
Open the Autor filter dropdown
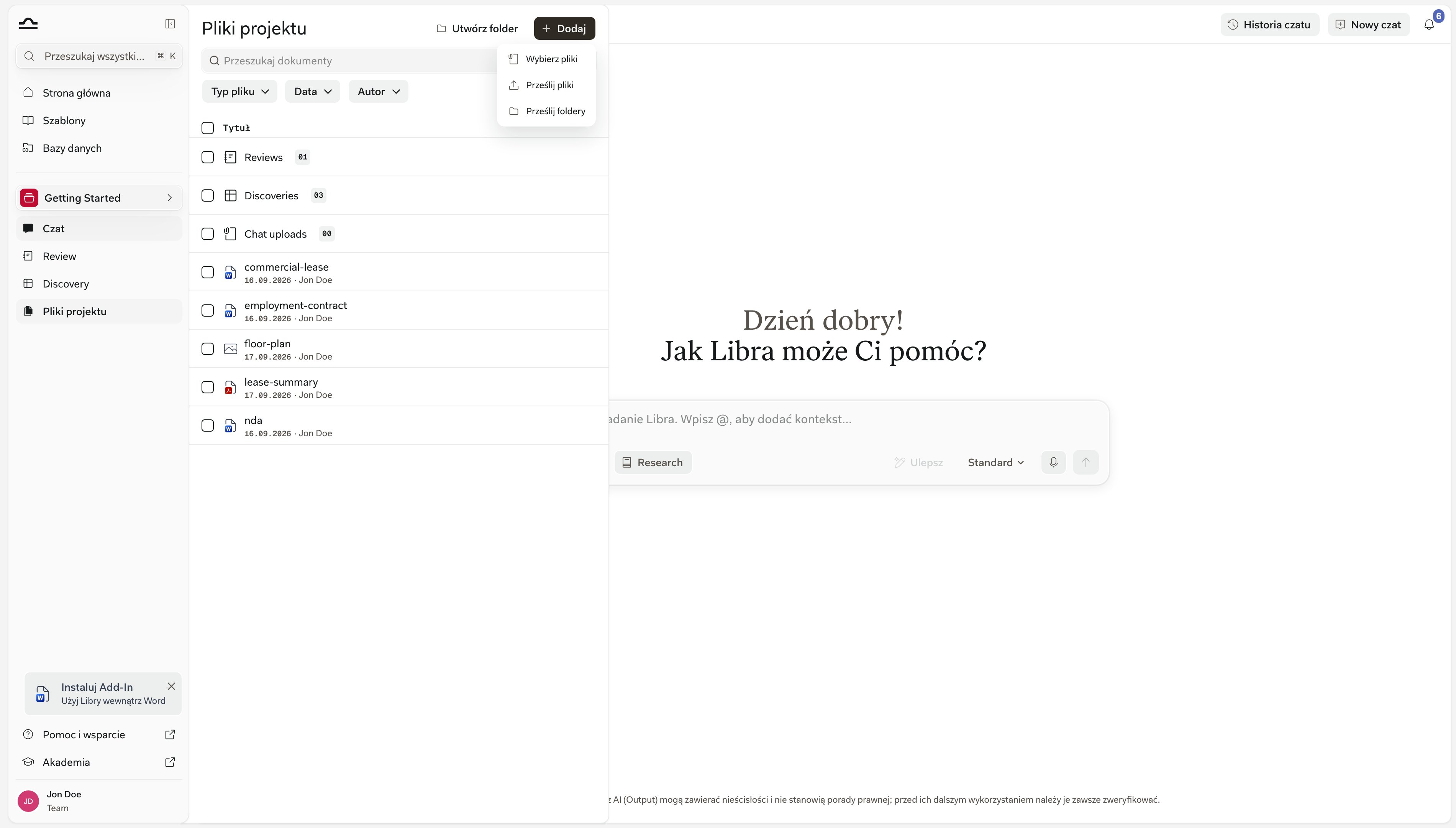(379, 91)
